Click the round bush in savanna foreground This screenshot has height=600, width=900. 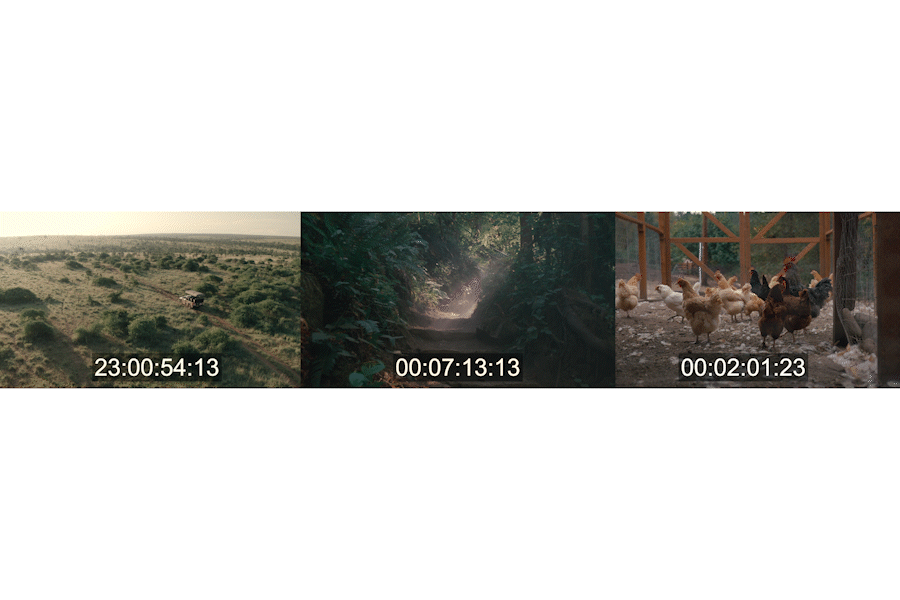point(38,330)
